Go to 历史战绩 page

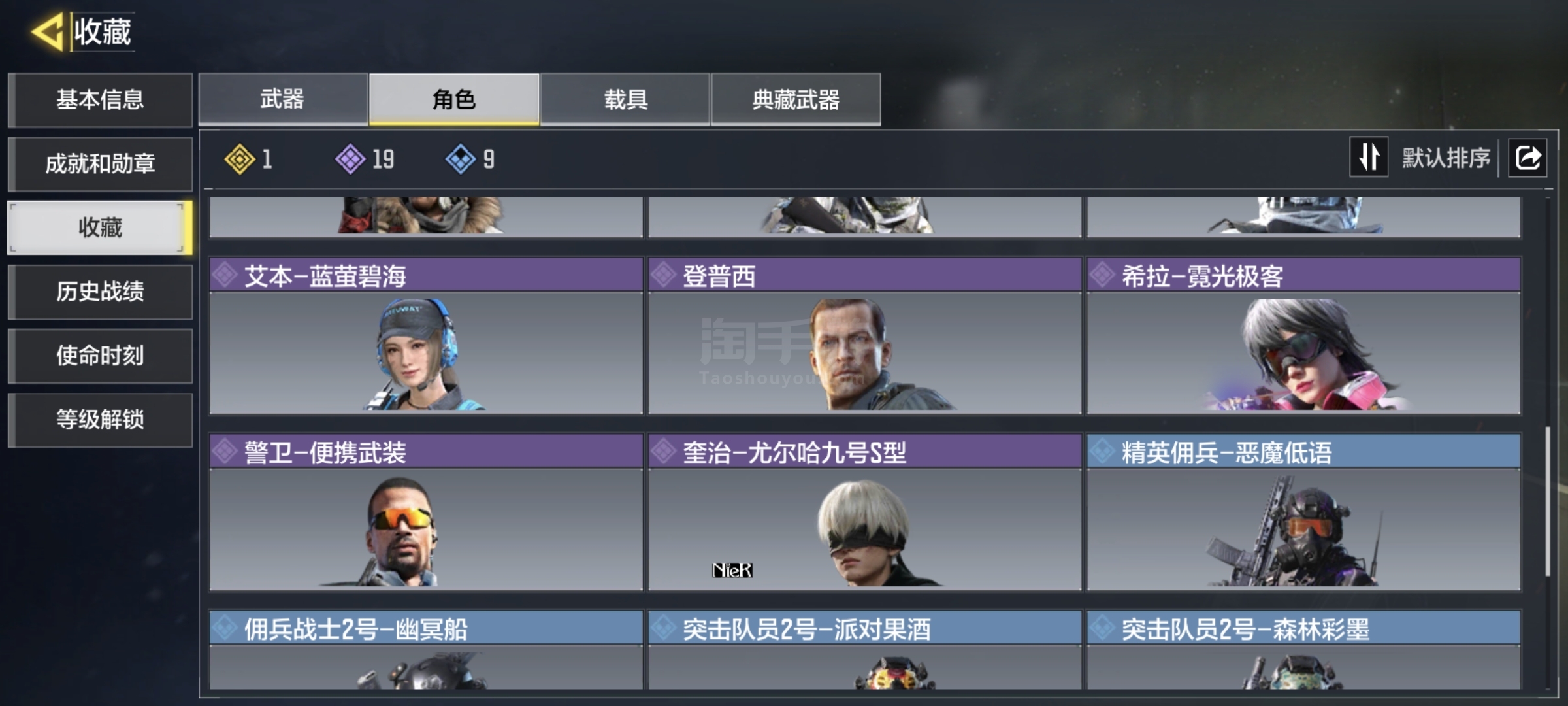point(100,292)
